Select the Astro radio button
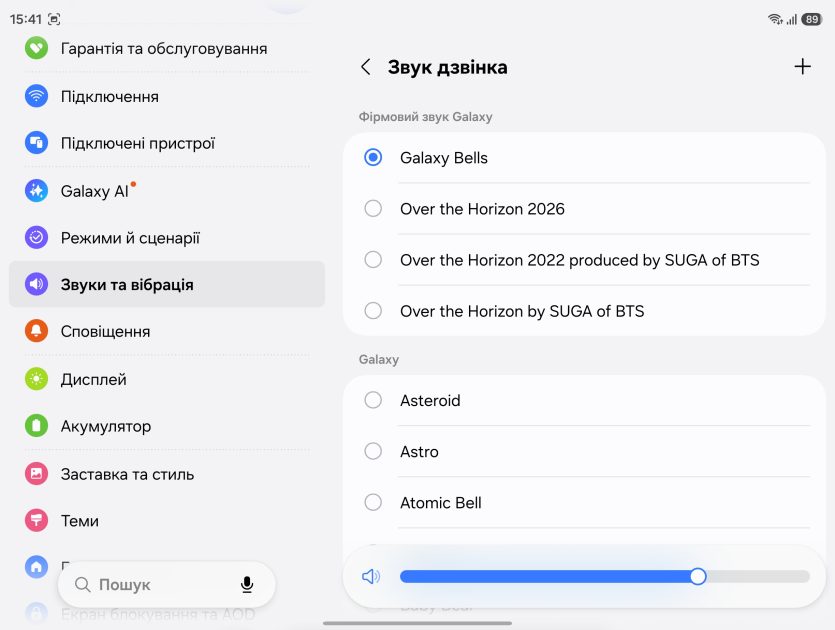The height and width of the screenshot is (630, 835). (373, 451)
